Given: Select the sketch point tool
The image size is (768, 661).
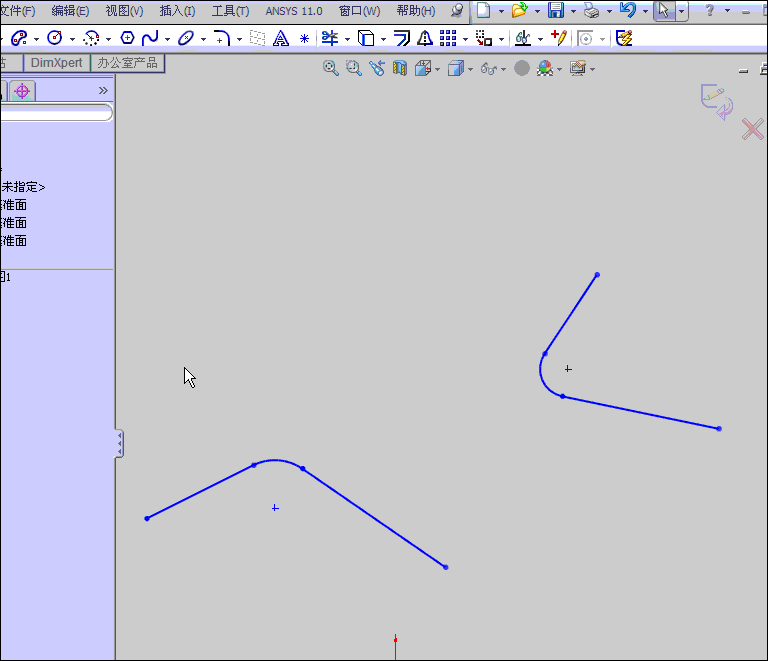Looking at the screenshot, I should 305,38.
